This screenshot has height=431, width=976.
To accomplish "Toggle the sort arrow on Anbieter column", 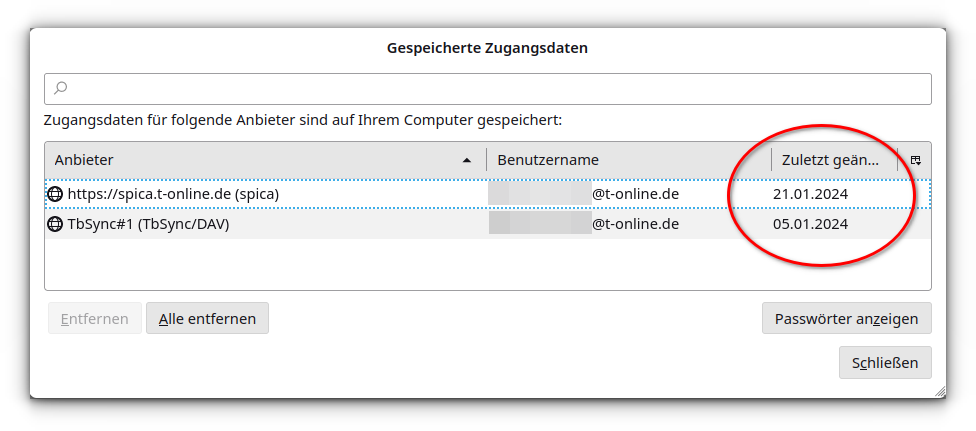I will click(x=467, y=160).
